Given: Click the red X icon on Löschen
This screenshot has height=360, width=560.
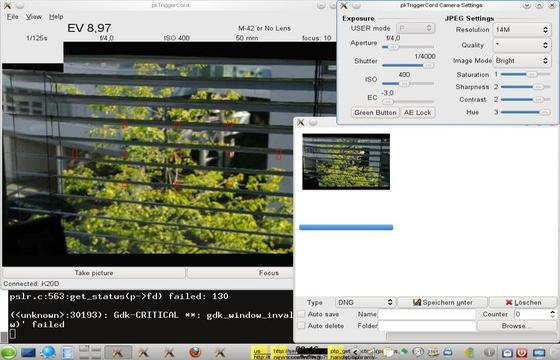Looking at the screenshot, I should click(x=509, y=302).
